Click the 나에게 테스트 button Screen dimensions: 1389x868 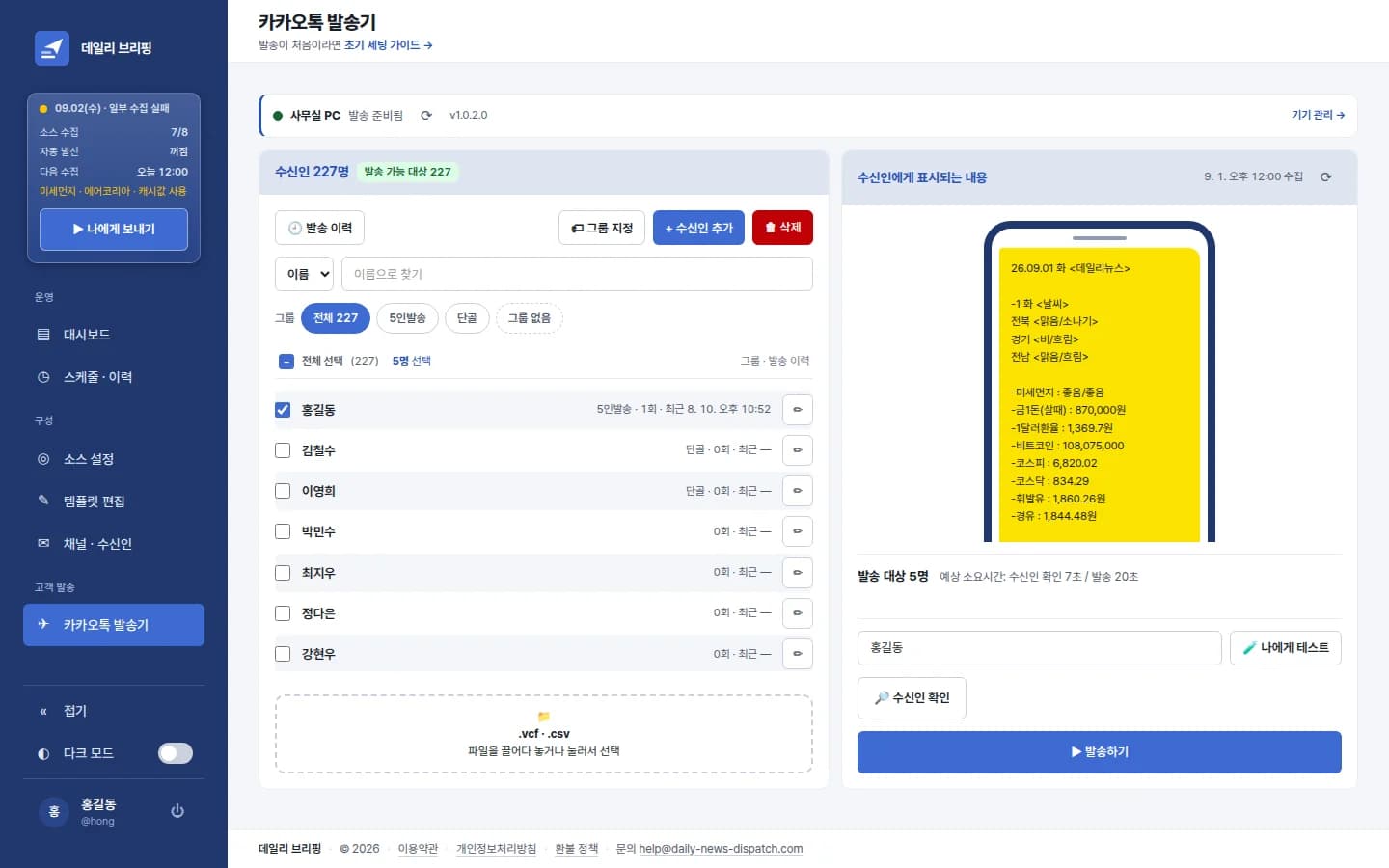(x=1286, y=648)
